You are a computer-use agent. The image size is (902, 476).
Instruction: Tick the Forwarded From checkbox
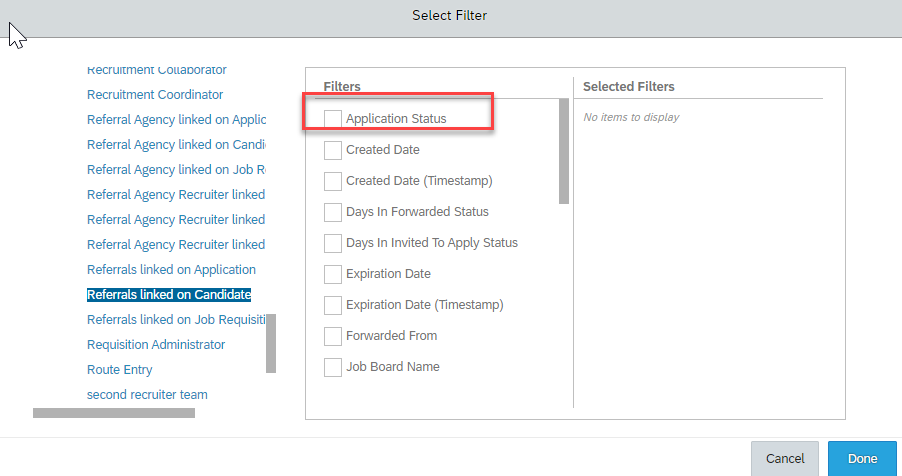(332, 336)
